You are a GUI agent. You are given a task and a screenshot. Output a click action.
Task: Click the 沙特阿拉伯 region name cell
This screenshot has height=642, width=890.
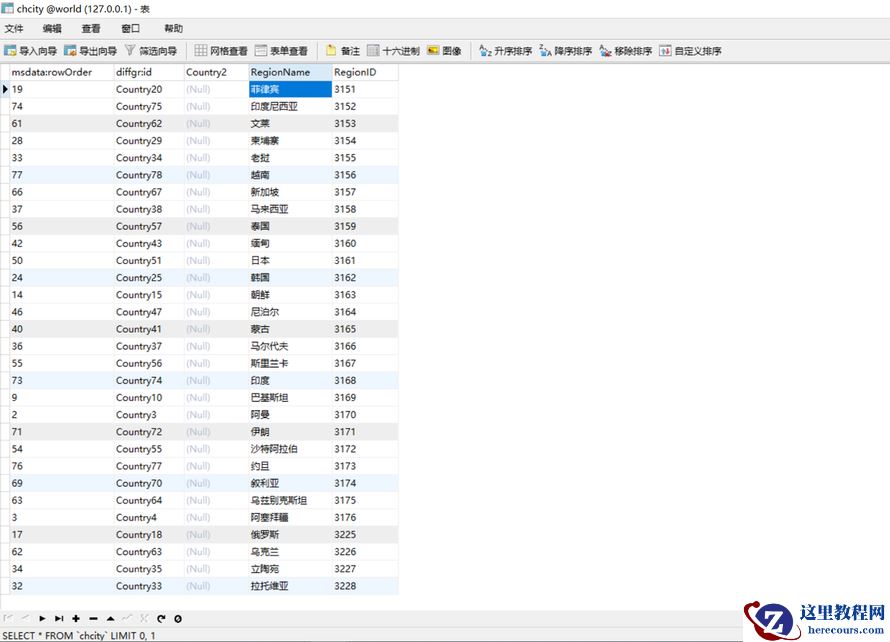[x=290, y=448]
